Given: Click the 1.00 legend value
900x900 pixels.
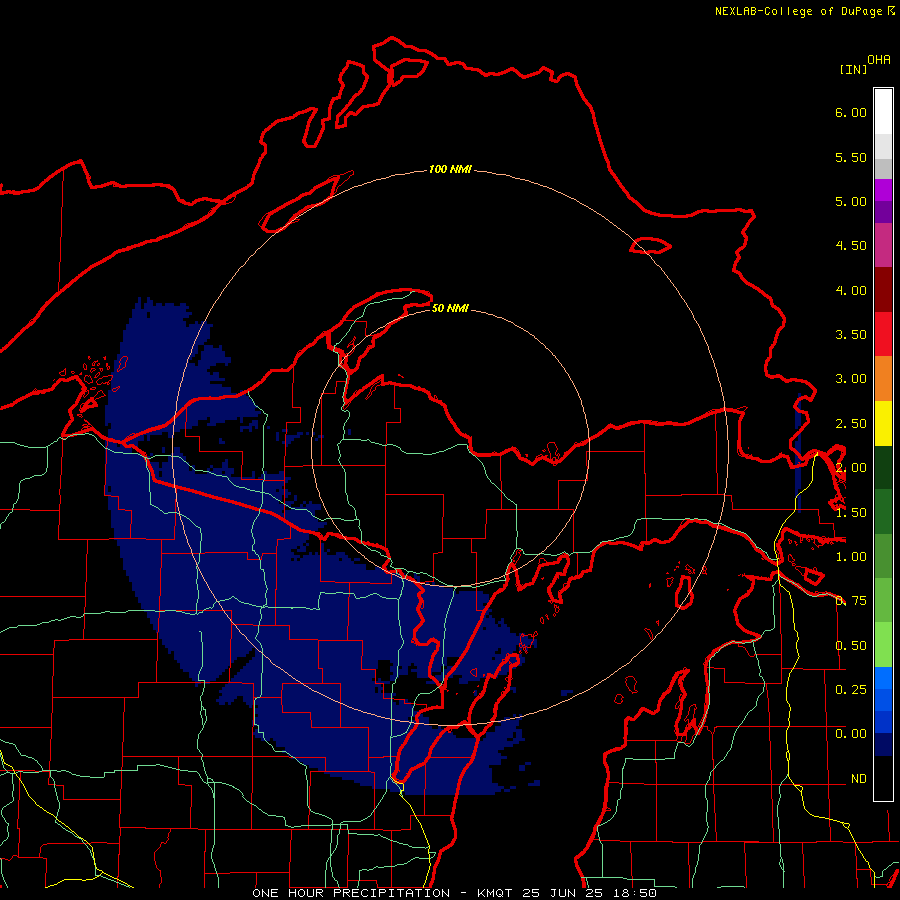Looking at the screenshot, I should click(x=851, y=557).
